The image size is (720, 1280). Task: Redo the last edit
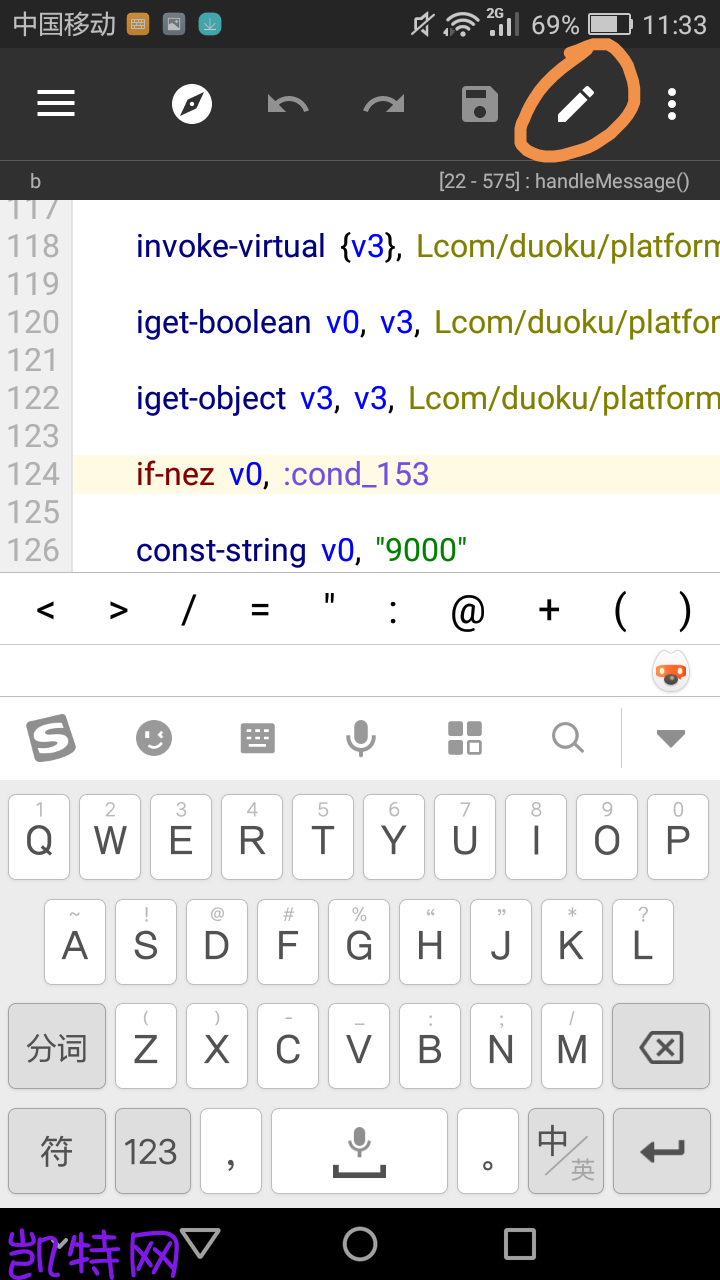coord(384,104)
